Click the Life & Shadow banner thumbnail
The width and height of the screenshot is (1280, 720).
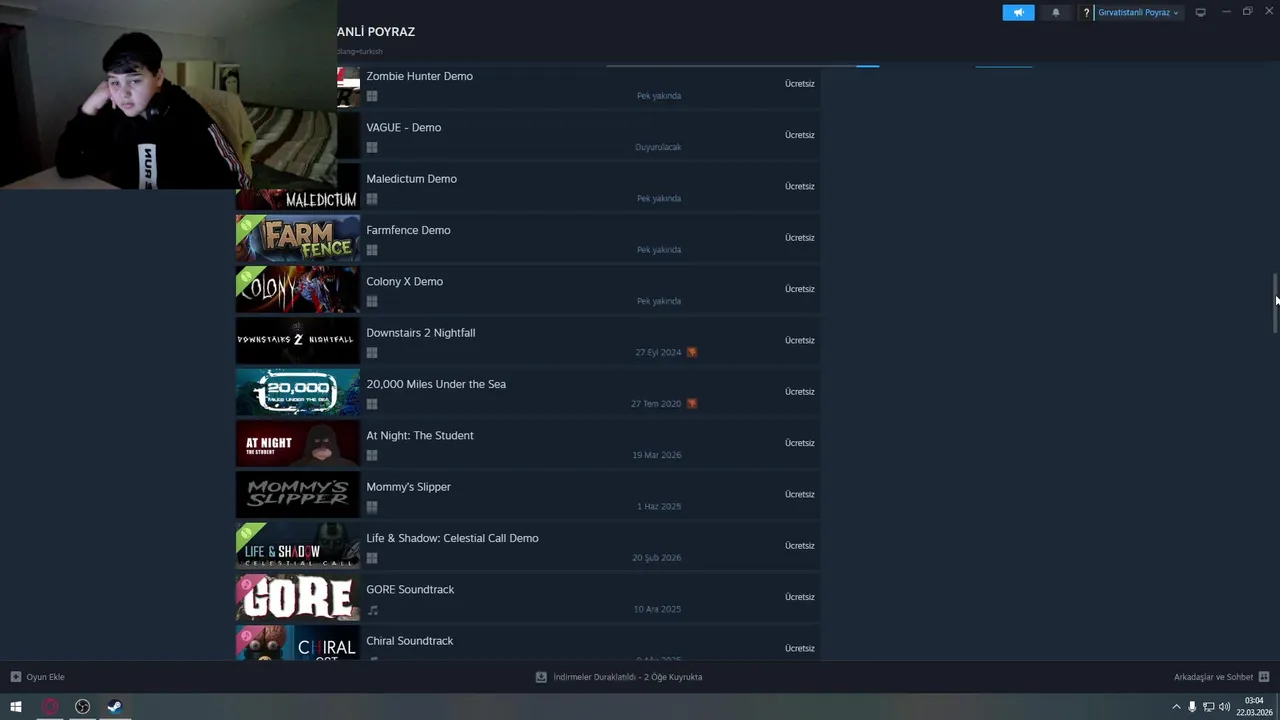click(297, 546)
